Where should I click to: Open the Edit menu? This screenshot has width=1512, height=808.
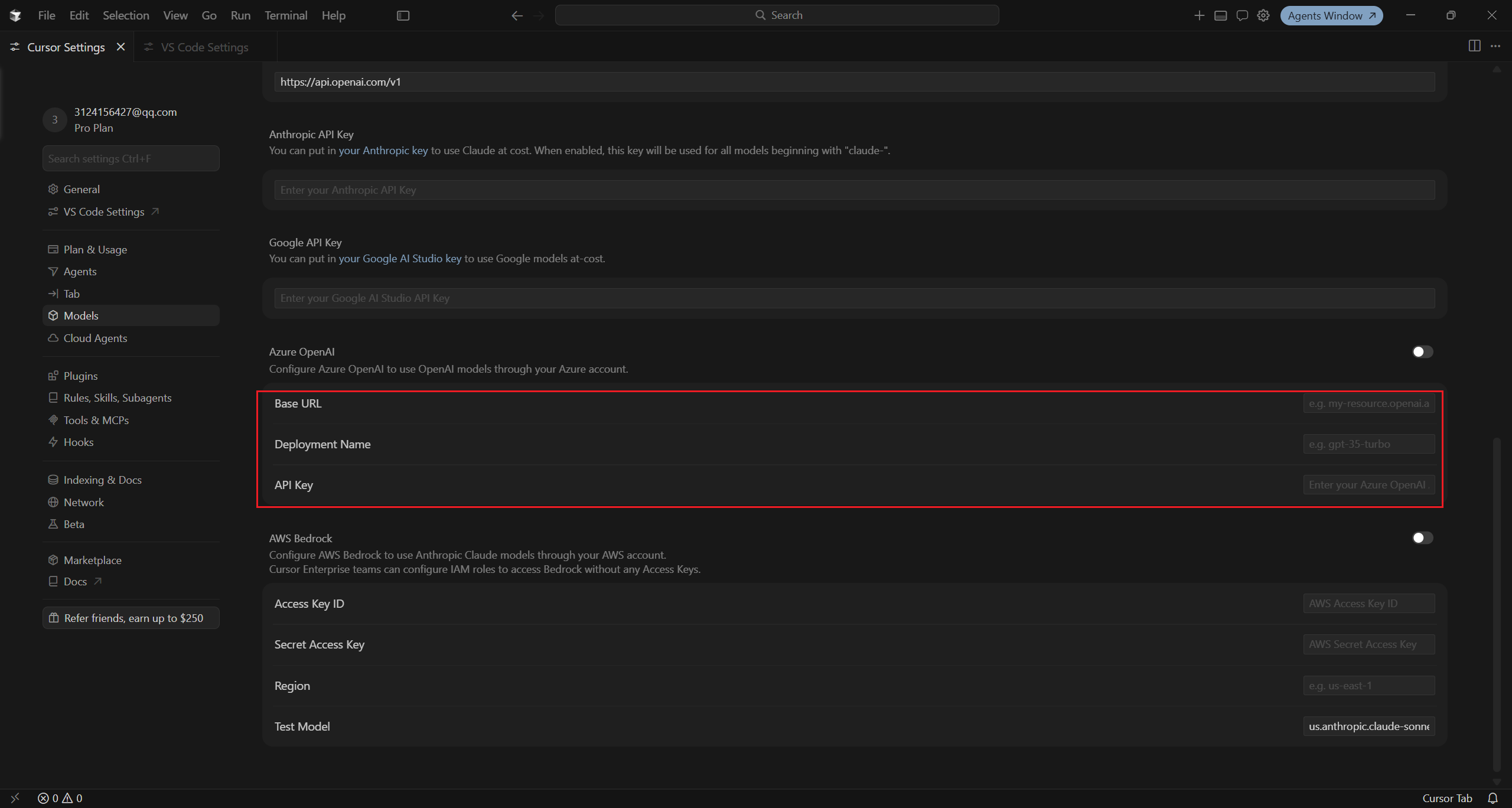tap(79, 15)
